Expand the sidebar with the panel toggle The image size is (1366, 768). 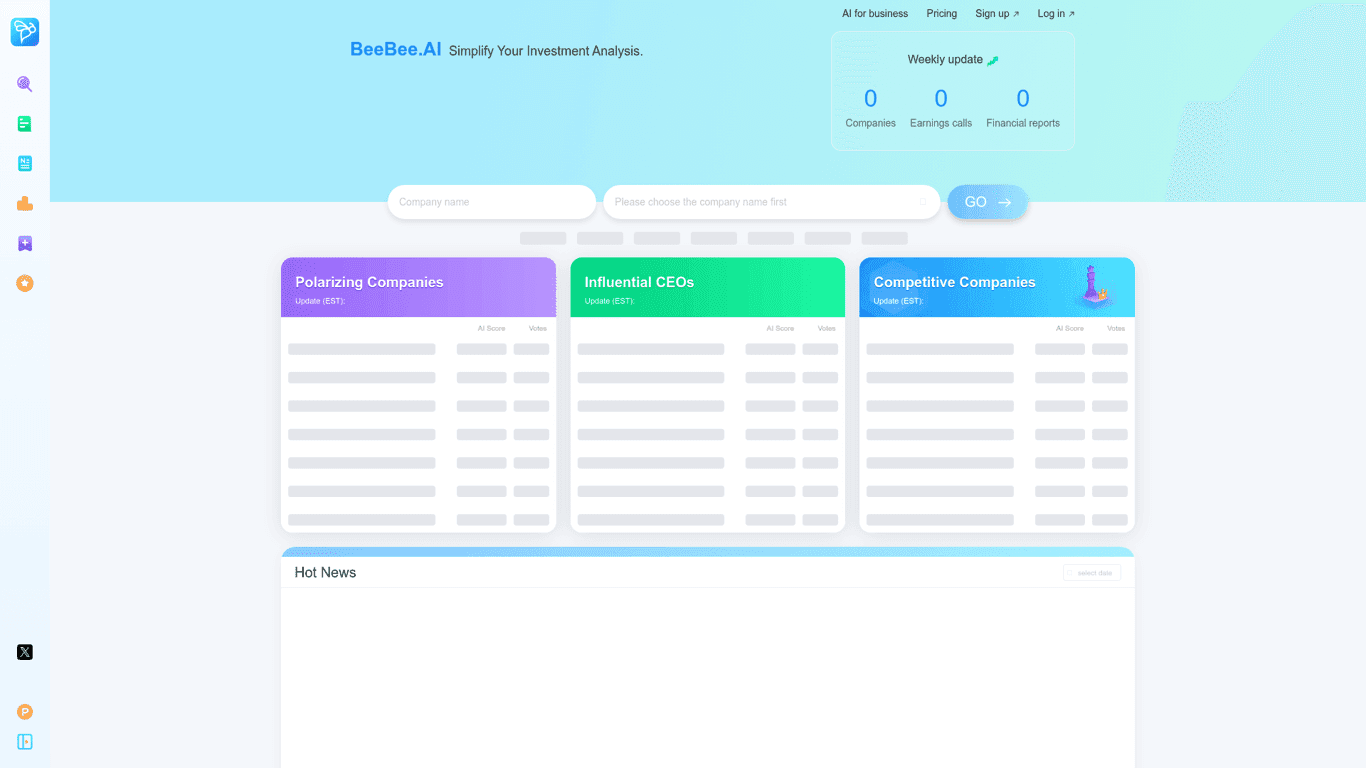[25, 742]
